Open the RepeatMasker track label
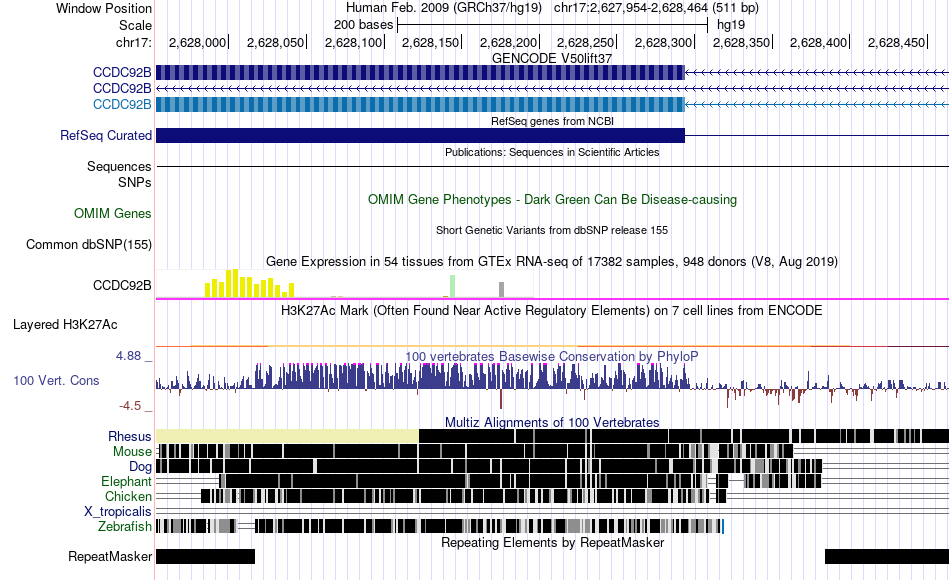The height and width of the screenshot is (580, 950). click(110, 556)
